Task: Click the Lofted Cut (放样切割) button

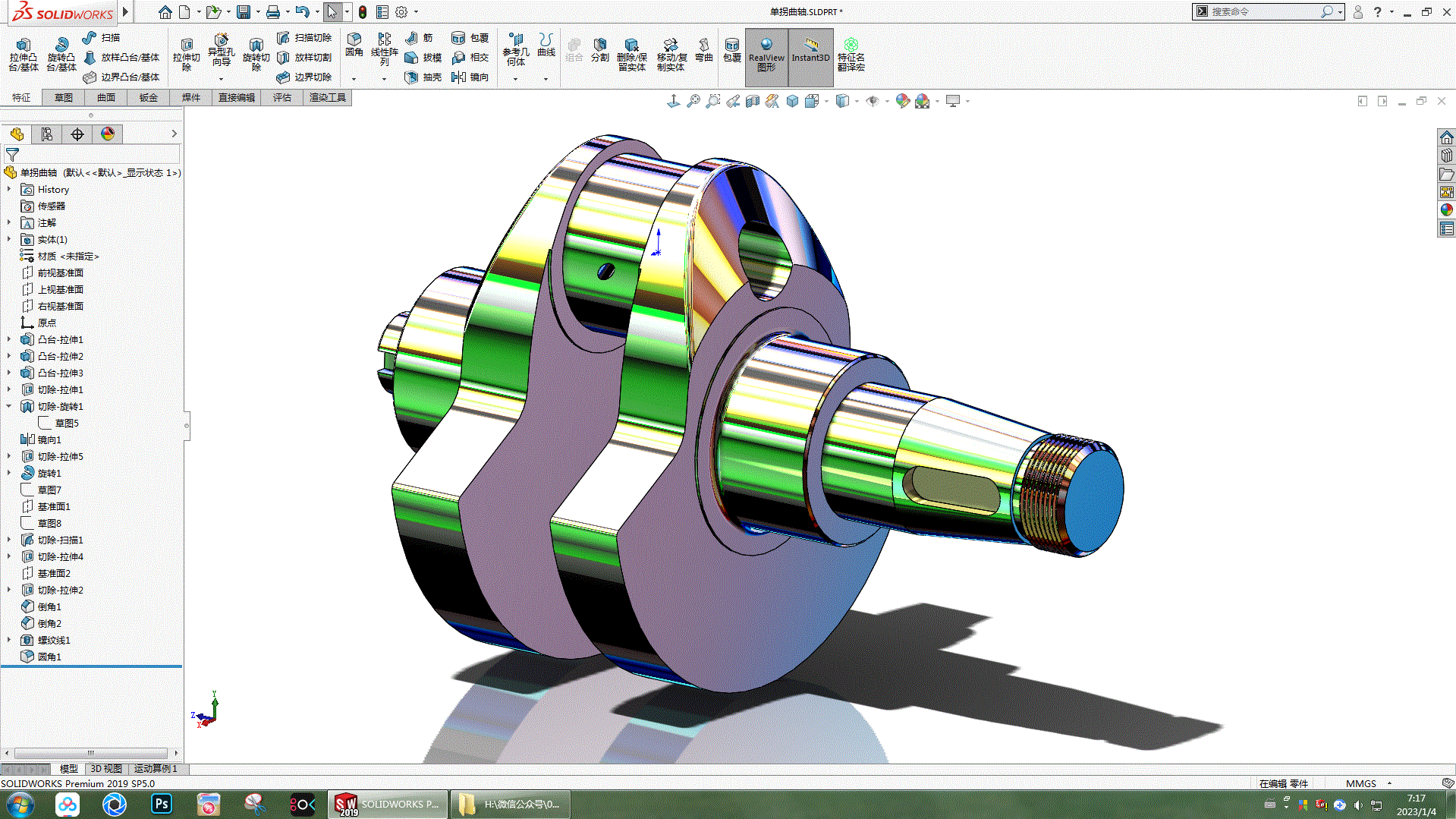Action: pos(304,57)
